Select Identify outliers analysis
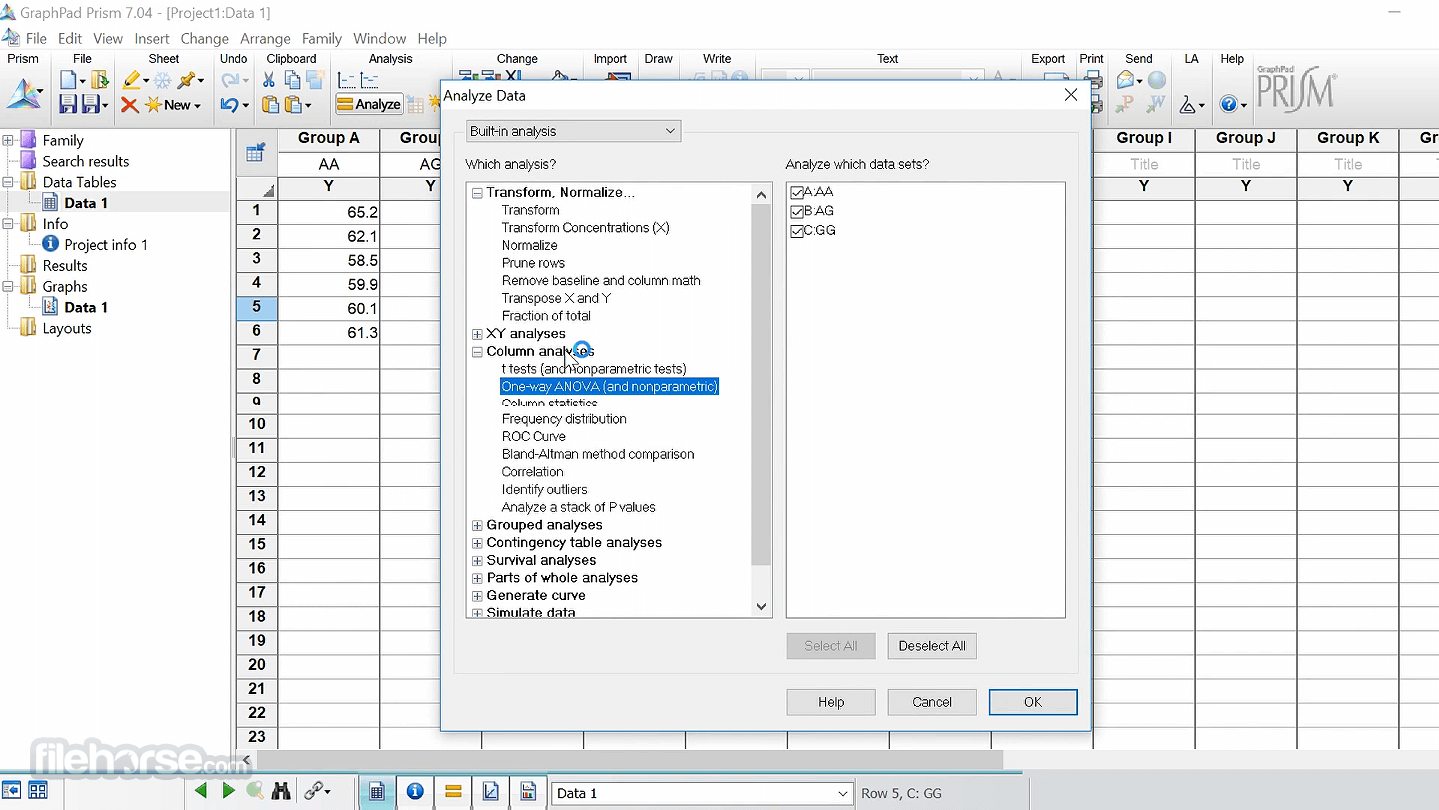Screen dimensions: 1439x810 [x=545, y=490]
